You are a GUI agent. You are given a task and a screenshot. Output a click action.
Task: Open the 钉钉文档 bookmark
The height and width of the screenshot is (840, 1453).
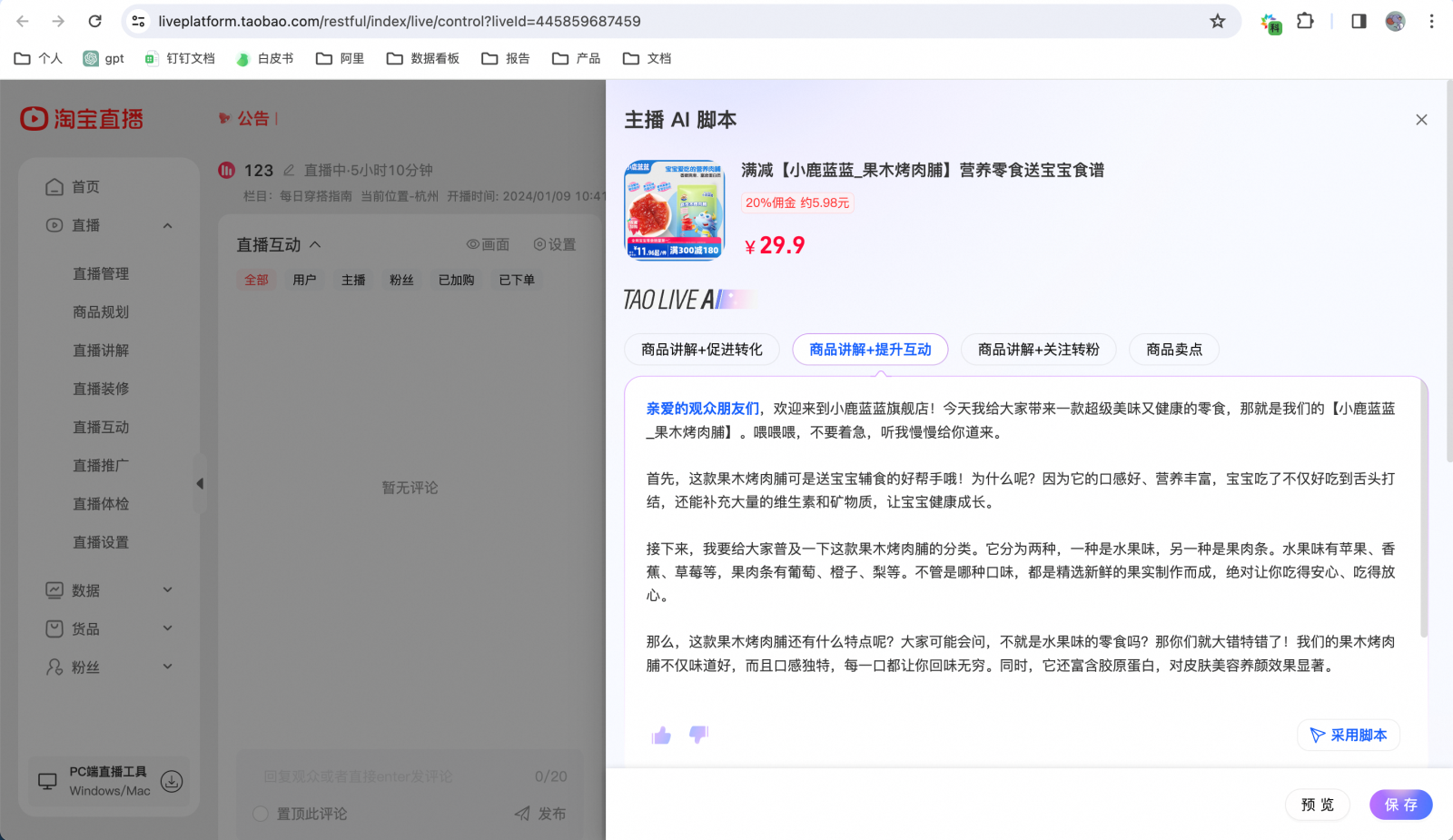[179, 58]
